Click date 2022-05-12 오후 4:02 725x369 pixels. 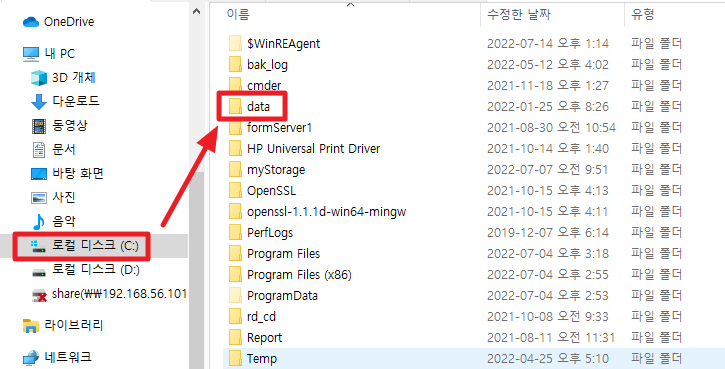pyautogui.click(x=547, y=64)
